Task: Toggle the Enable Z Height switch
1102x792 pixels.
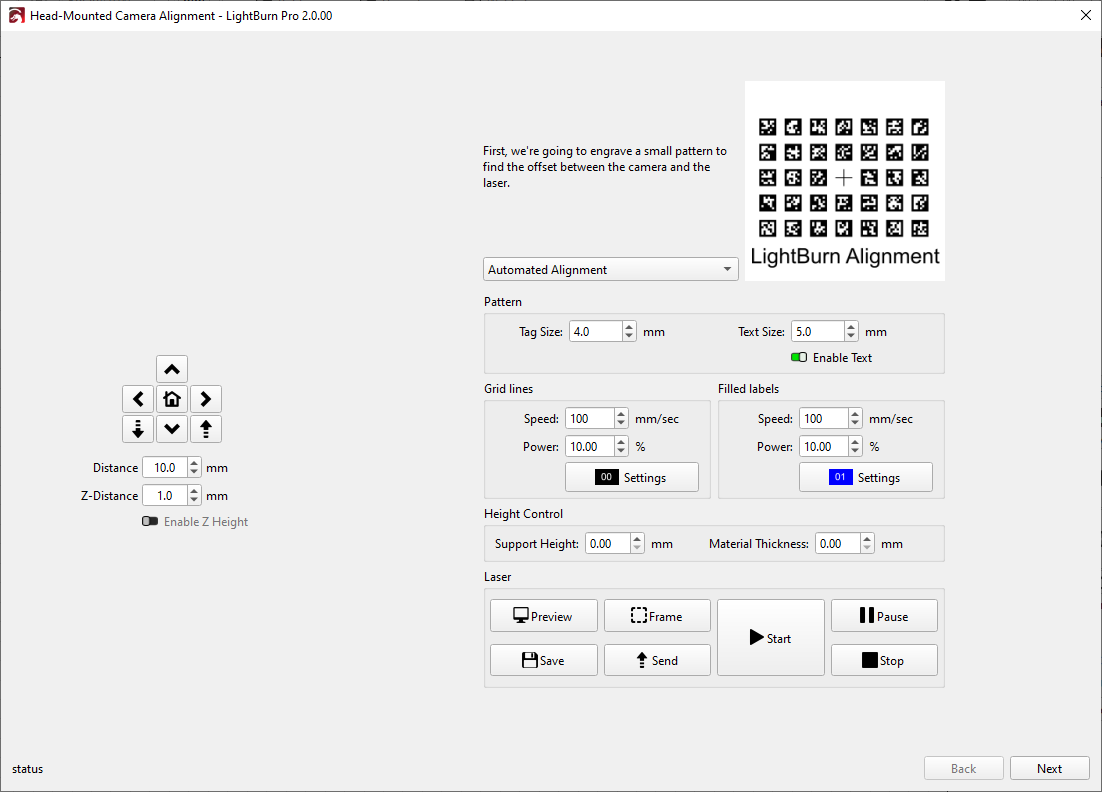Action: point(150,522)
